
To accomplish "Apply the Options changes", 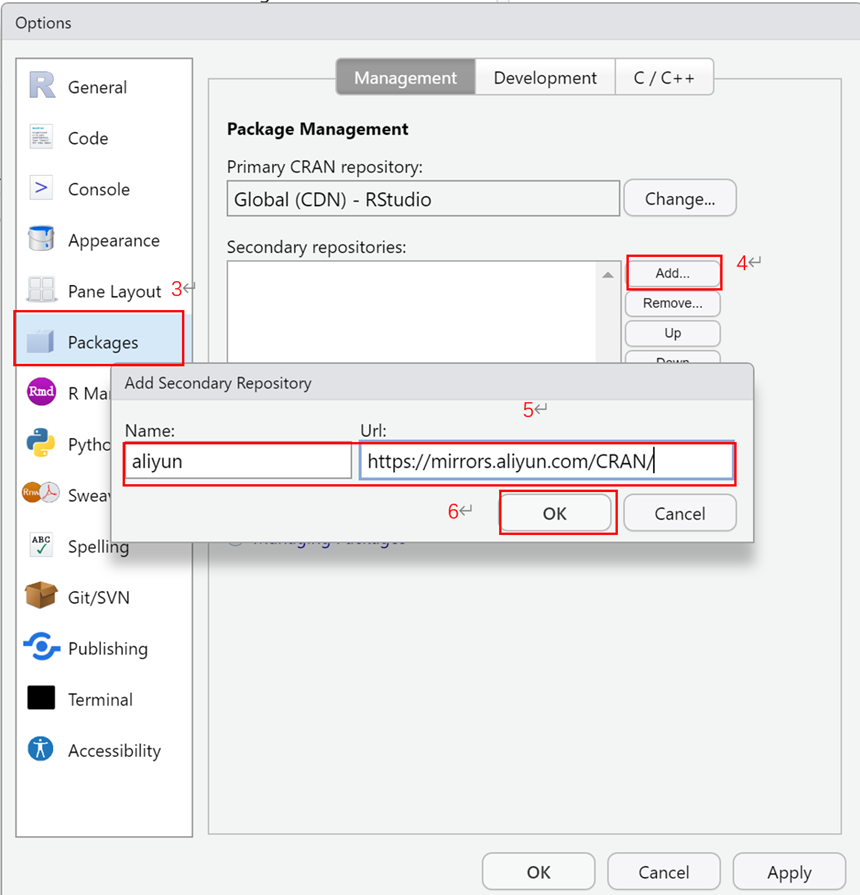I will coord(789,872).
